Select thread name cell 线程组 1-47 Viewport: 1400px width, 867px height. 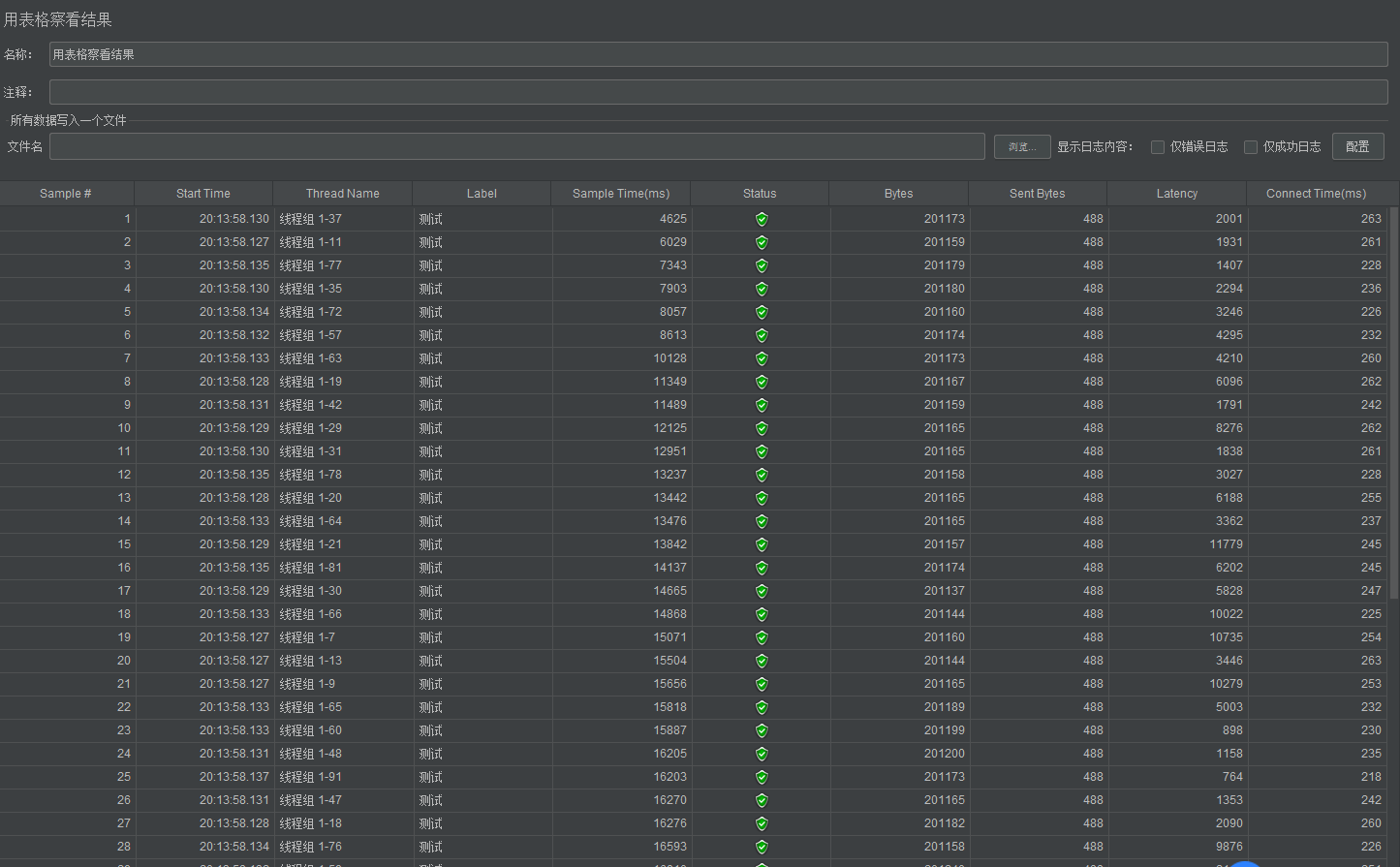click(x=311, y=800)
